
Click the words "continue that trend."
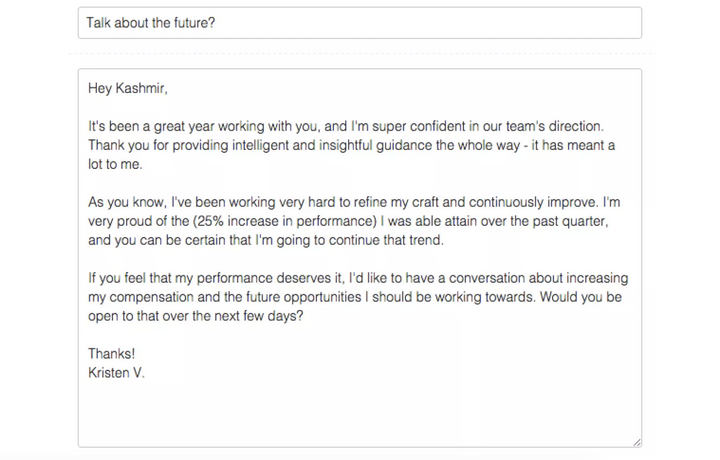coord(386,240)
